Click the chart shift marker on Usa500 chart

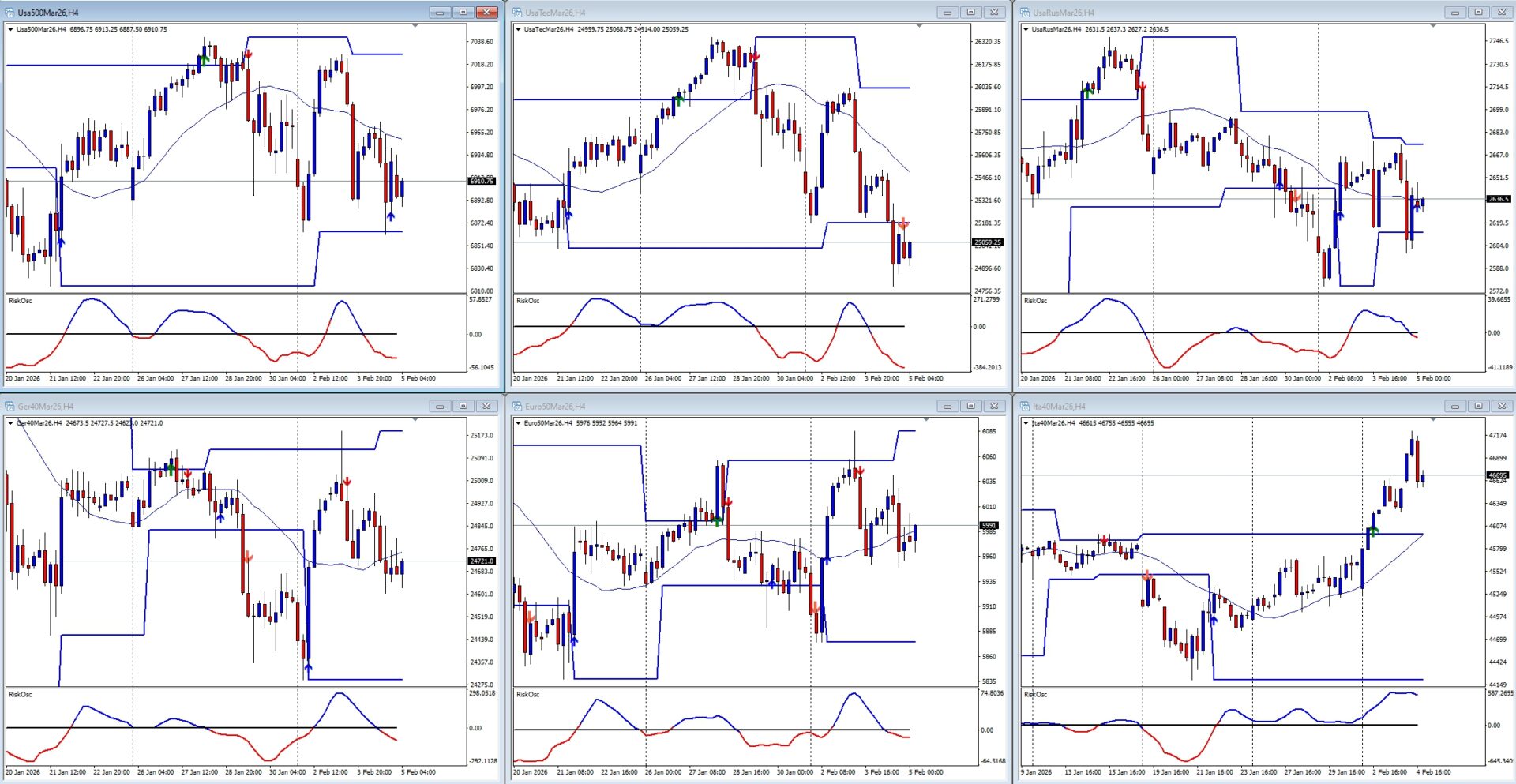coord(415,26)
